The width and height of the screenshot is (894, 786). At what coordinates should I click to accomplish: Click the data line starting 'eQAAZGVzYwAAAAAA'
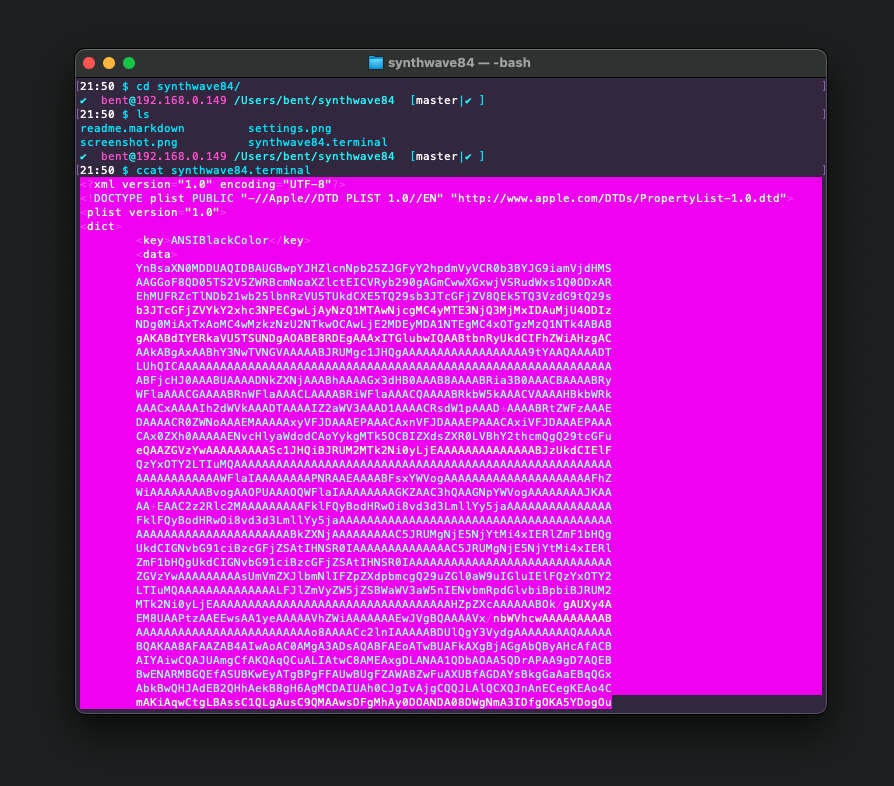tap(373, 450)
